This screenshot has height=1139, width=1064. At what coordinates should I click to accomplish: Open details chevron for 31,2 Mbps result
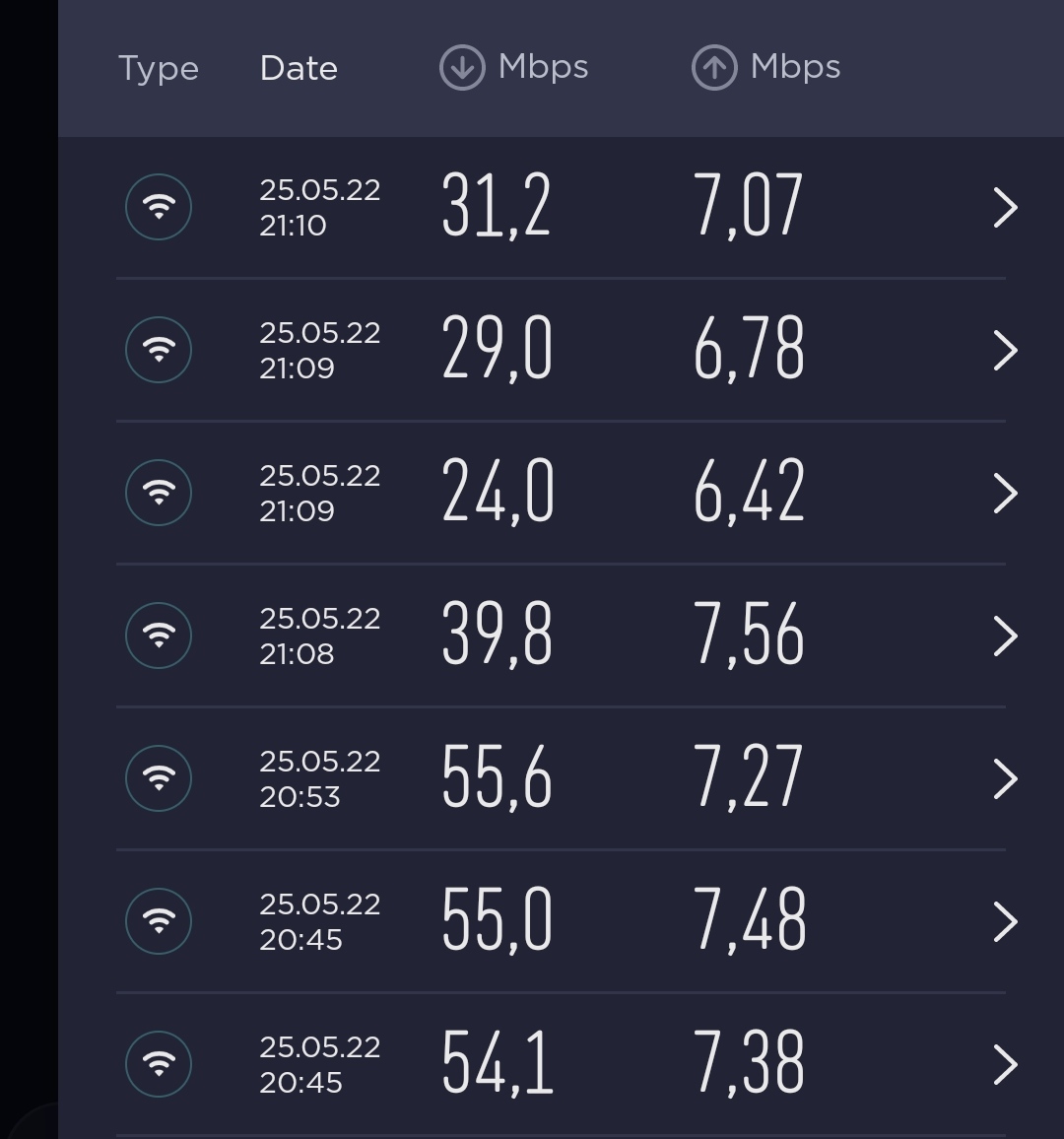point(1005,208)
